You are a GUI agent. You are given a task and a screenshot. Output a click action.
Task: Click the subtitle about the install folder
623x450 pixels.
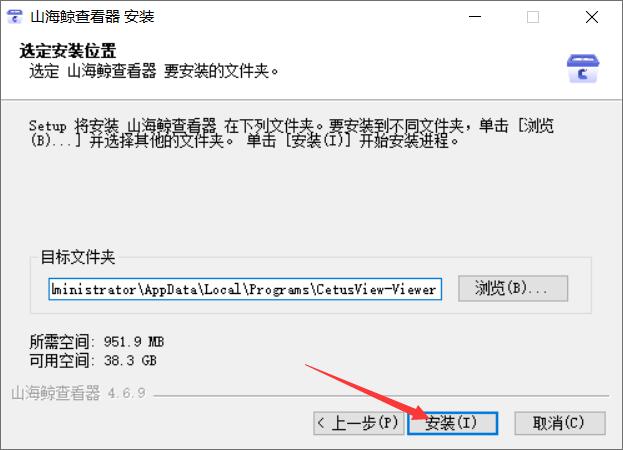(154, 71)
